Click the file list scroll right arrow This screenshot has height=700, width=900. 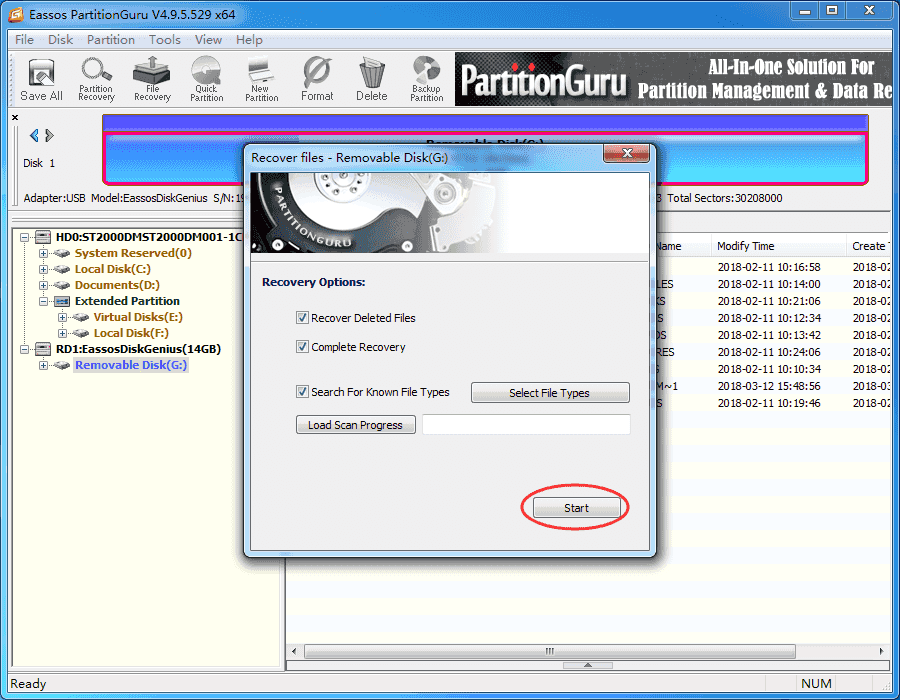click(882, 651)
